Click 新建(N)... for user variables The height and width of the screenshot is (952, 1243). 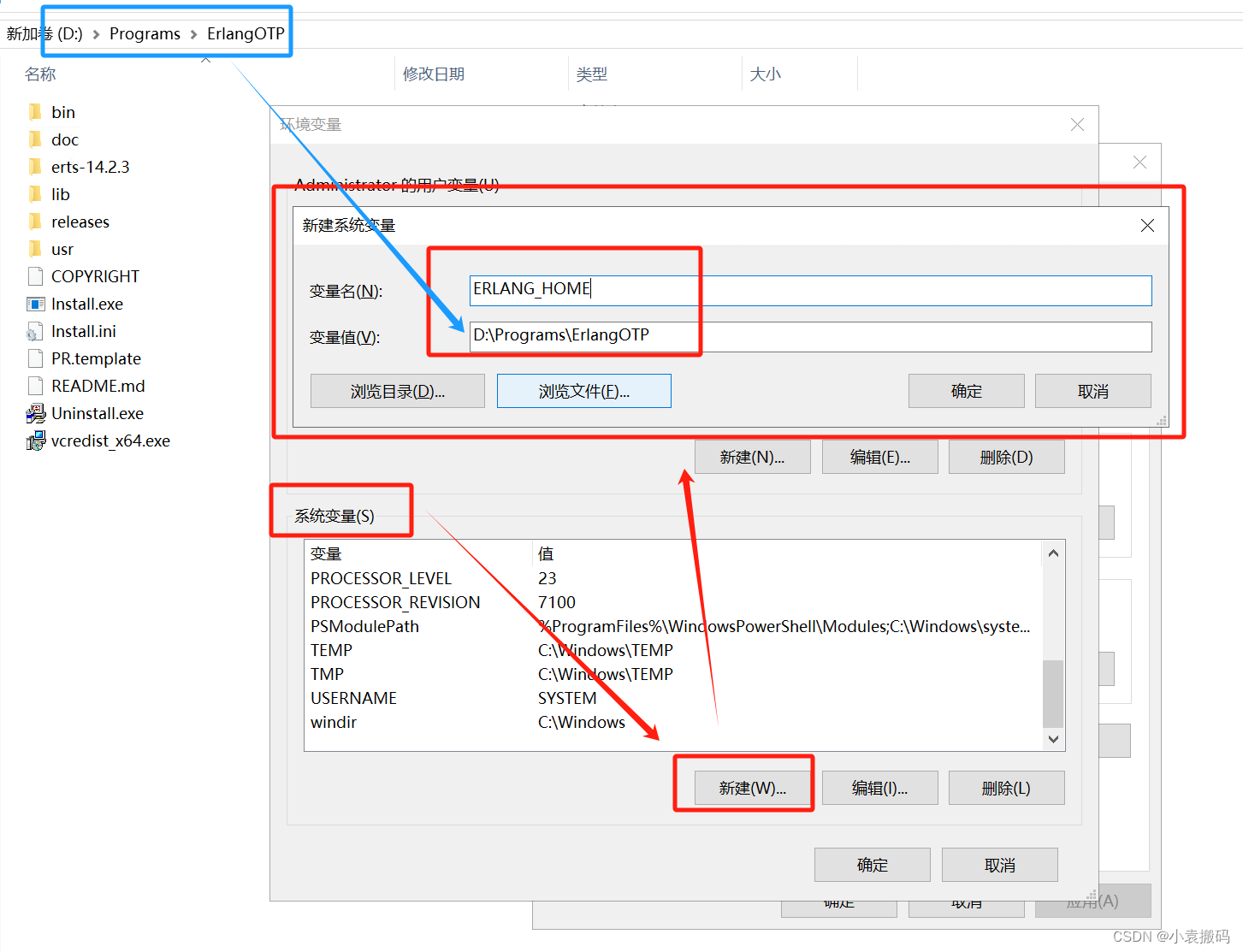pyautogui.click(x=752, y=457)
